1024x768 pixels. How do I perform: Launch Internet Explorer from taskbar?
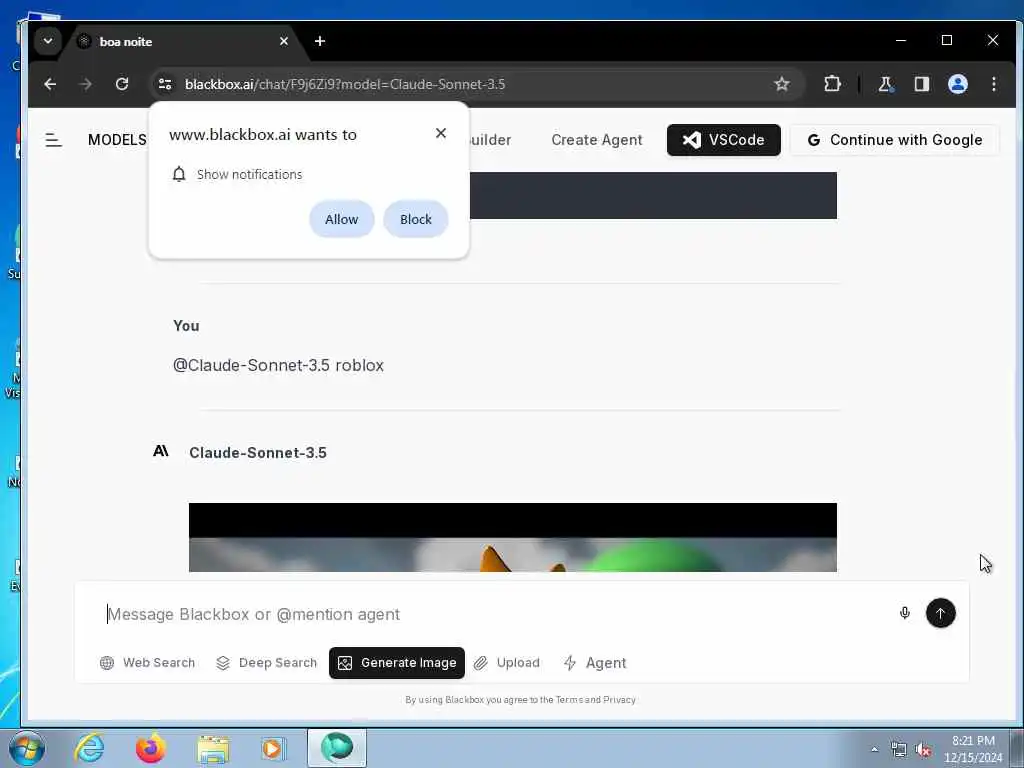pos(89,748)
